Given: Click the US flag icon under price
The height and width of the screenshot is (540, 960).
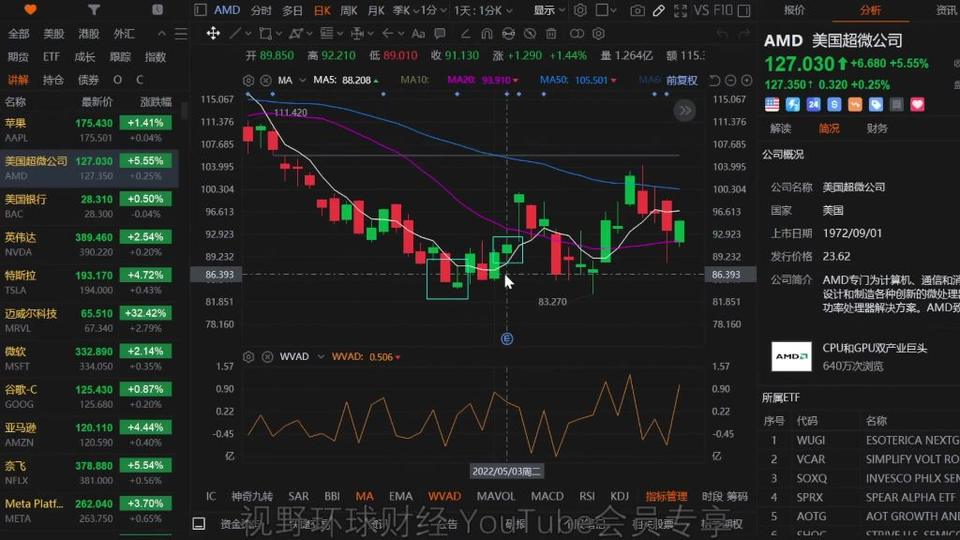Looking at the screenshot, I should [x=772, y=105].
